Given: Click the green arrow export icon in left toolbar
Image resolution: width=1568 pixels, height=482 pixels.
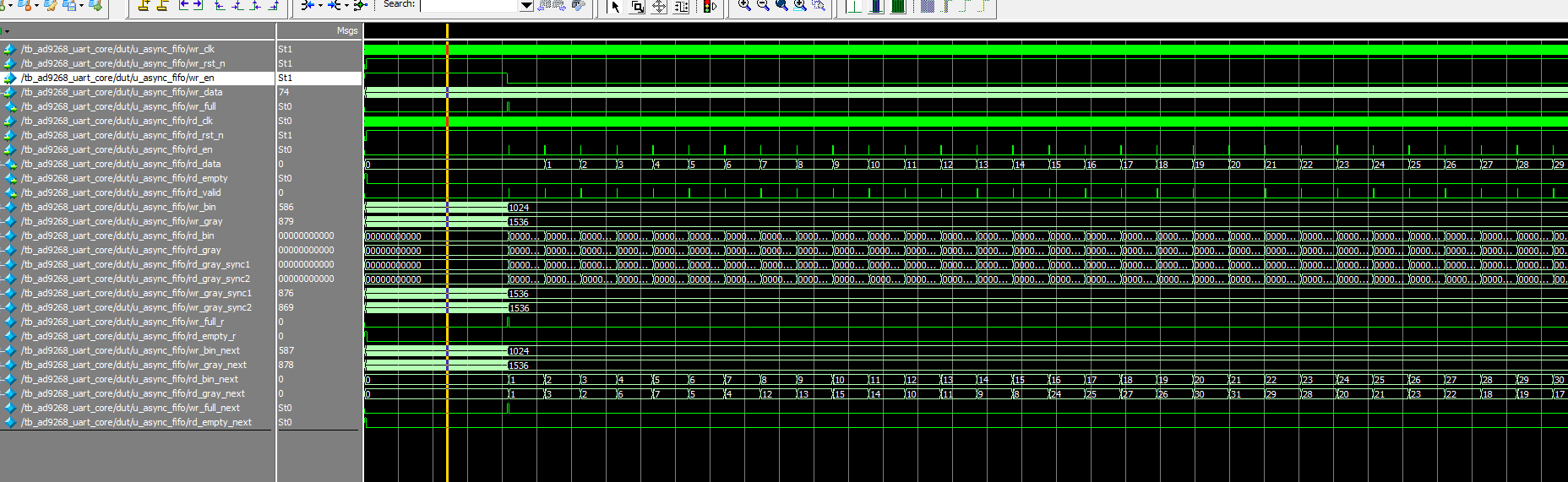Looking at the screenshot, I should [95, 5].
